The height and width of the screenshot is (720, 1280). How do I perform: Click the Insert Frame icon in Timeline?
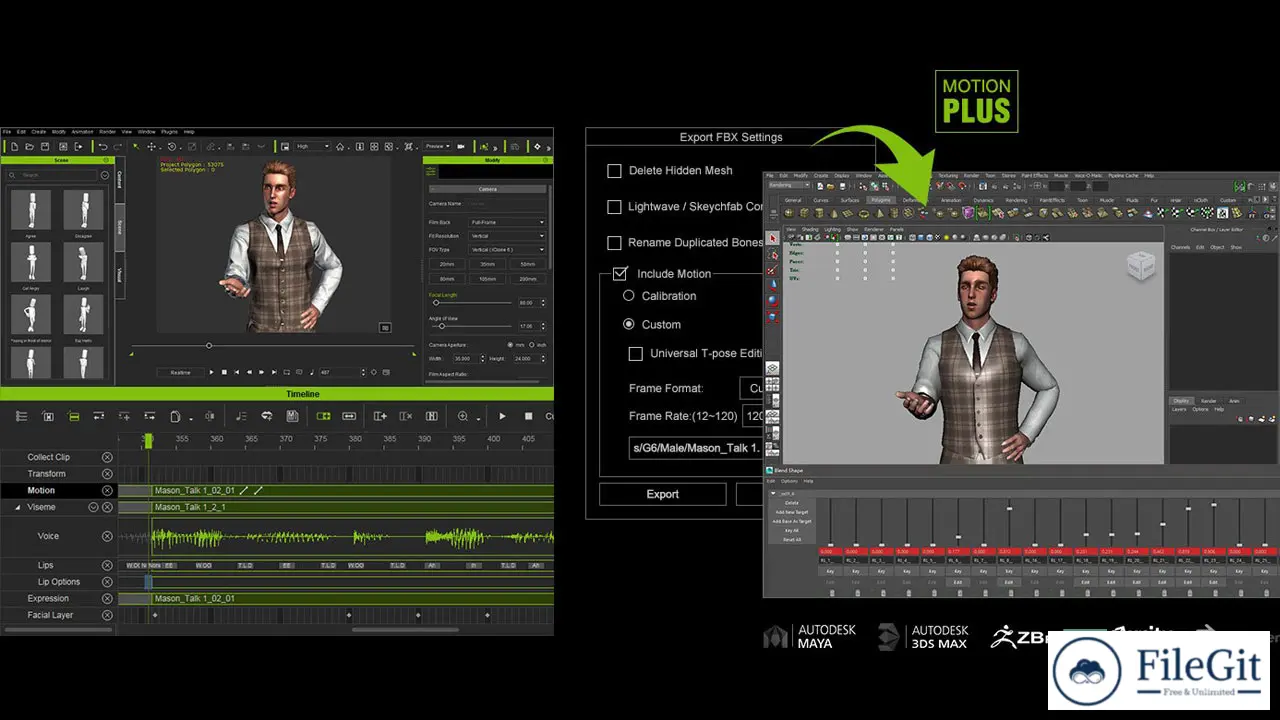click(380, 416)
